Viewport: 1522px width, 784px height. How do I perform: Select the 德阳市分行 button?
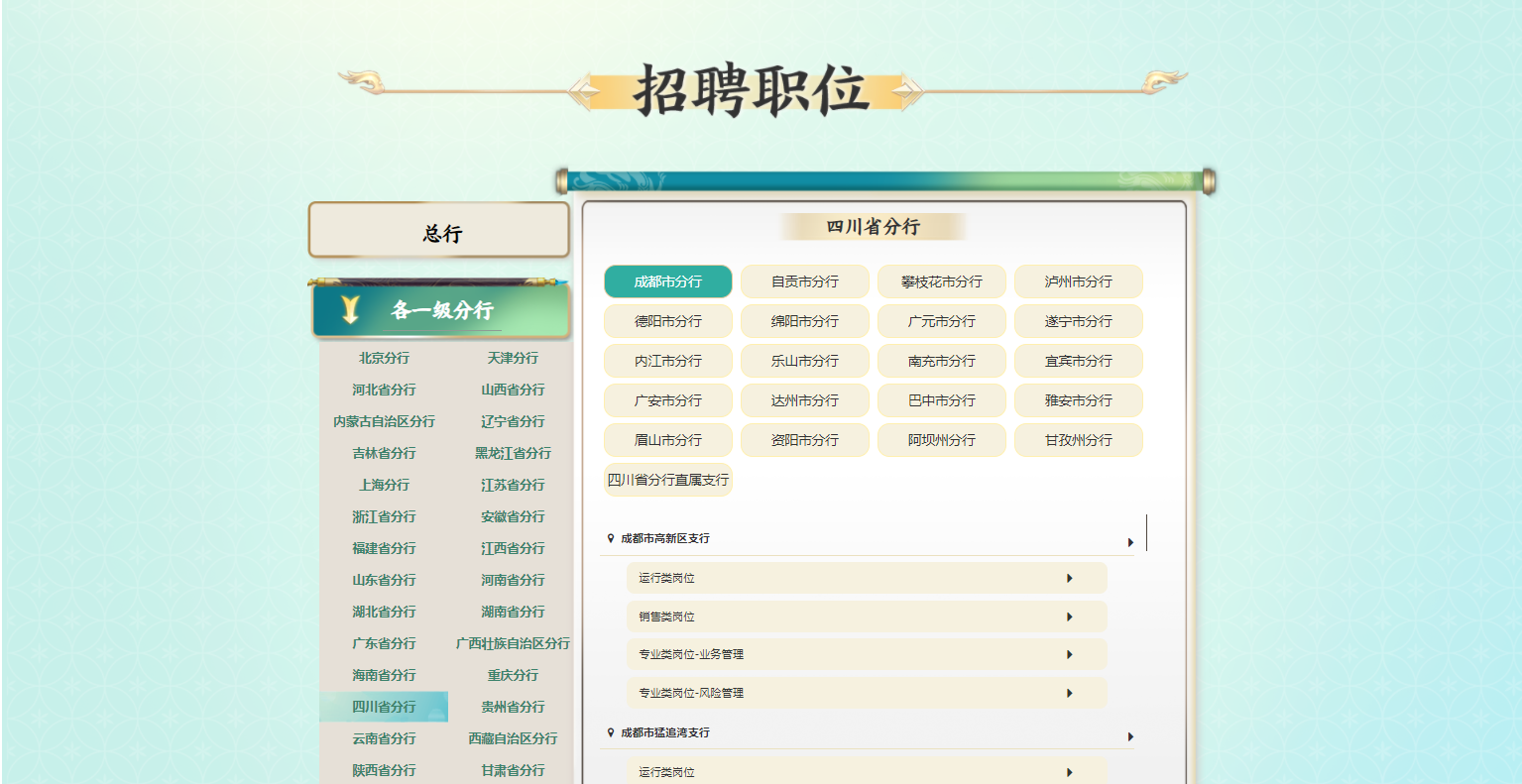tap(668, 321)
